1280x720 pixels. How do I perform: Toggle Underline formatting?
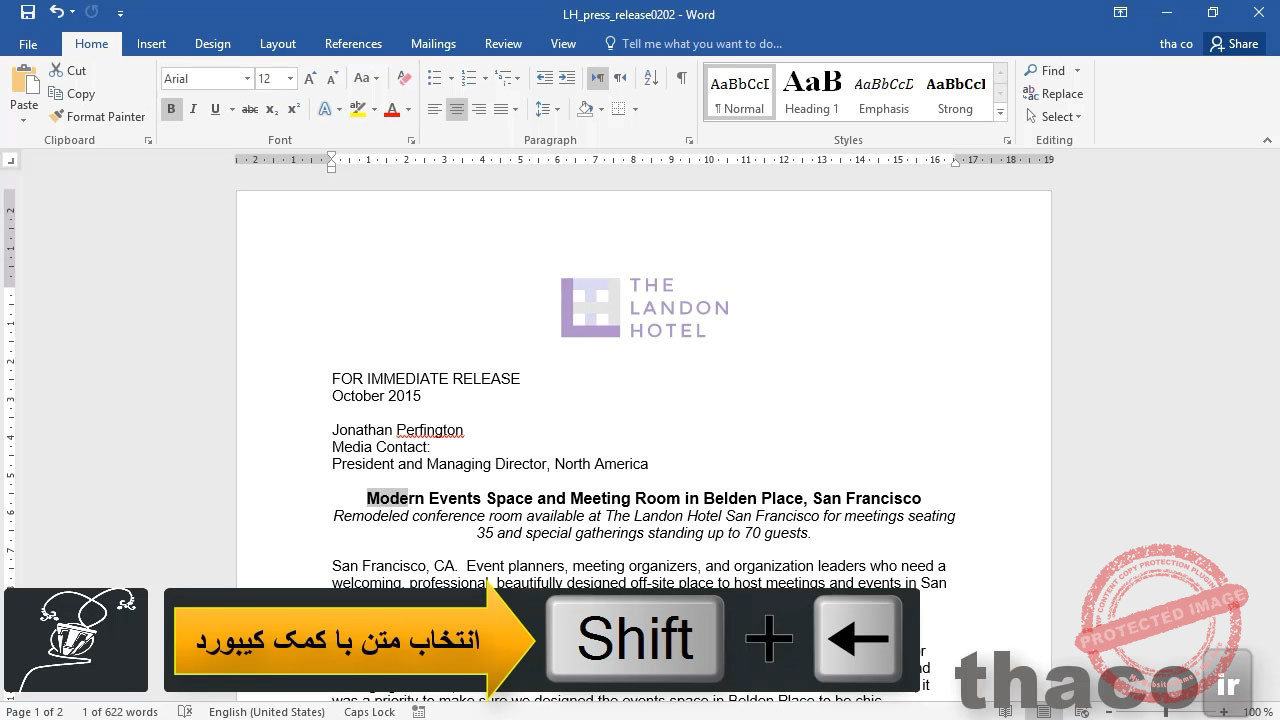(213, 109)
